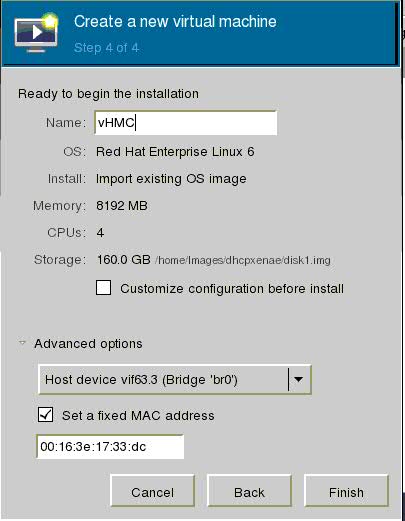The height and width of the screenshot is (521, 405).
Task: Select the Host device vif63.3 bridge combo box
Action: (175, 380)
